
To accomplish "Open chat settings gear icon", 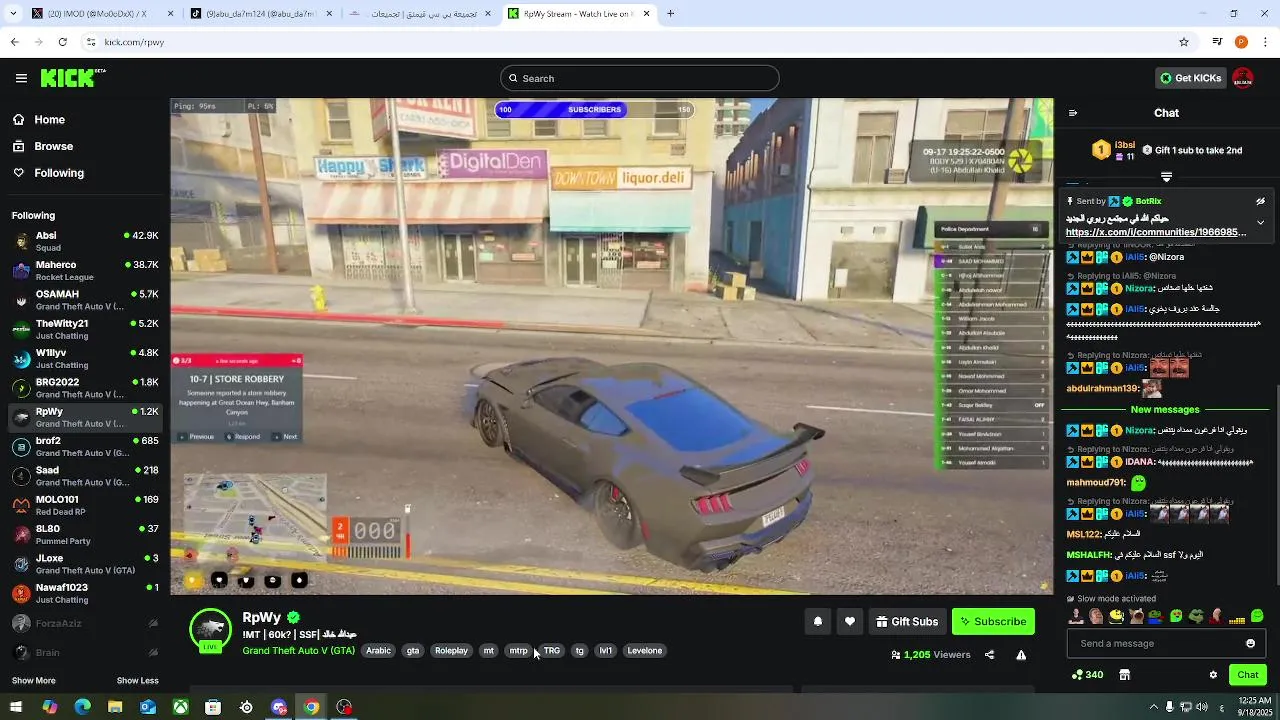I will pos(1213,675).
